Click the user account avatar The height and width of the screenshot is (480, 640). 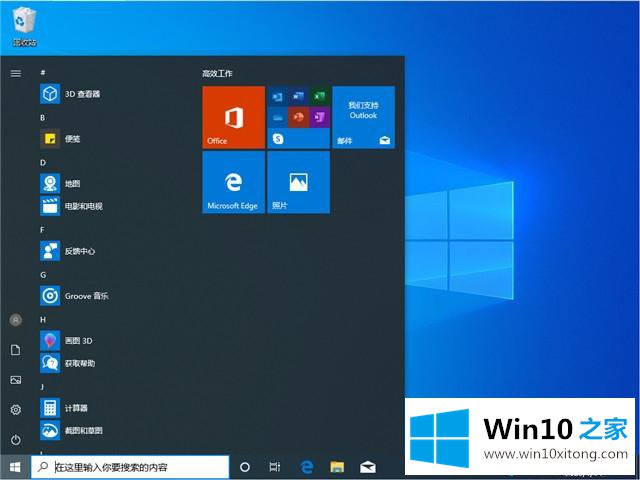[x=16, y=320]
